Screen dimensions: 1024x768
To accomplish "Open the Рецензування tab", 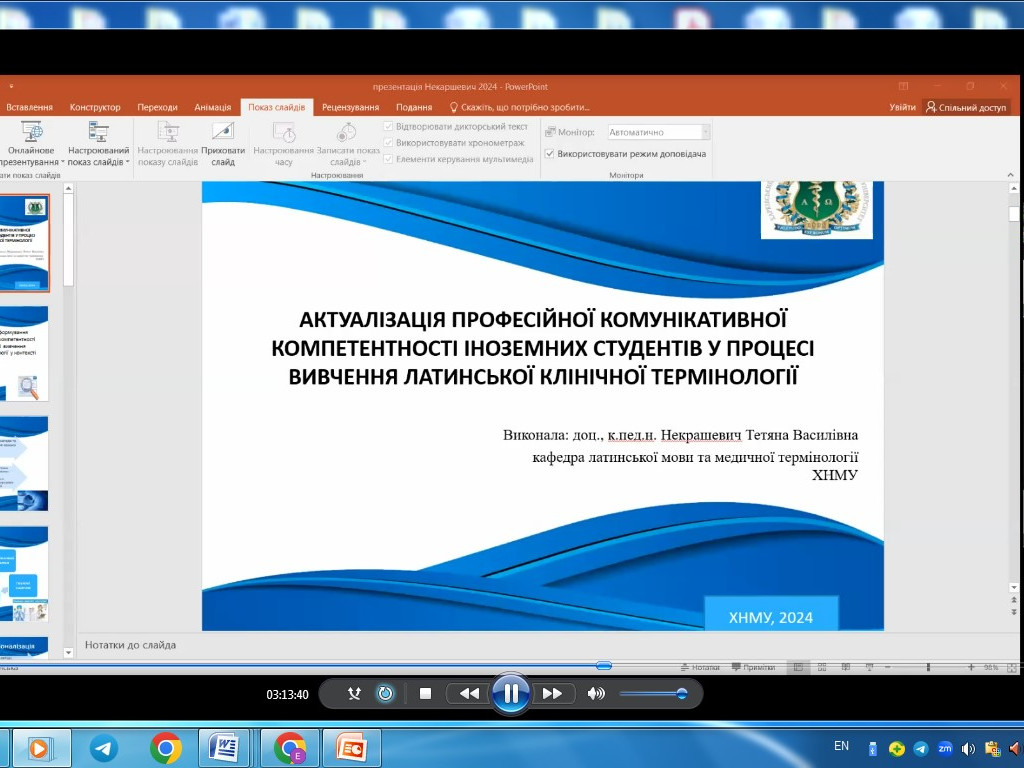I will (350, 107).
